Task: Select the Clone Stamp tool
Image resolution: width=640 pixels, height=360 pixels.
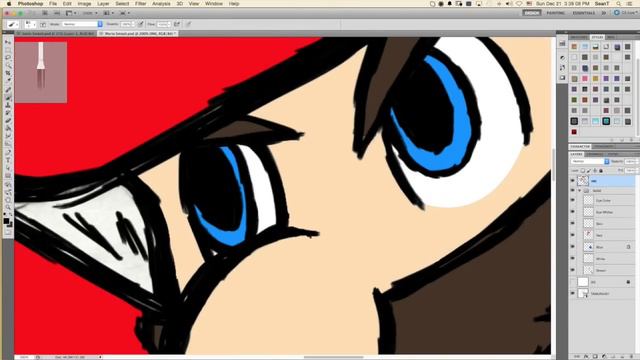Action: click(8, 105)
